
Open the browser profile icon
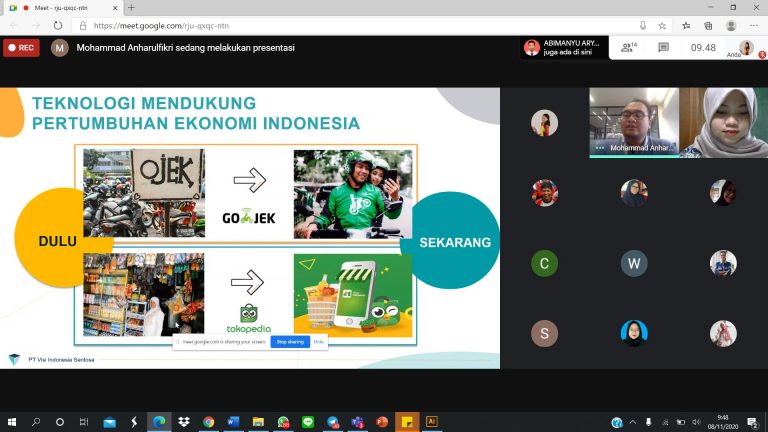pyautogui.click(x=731, y=25)
